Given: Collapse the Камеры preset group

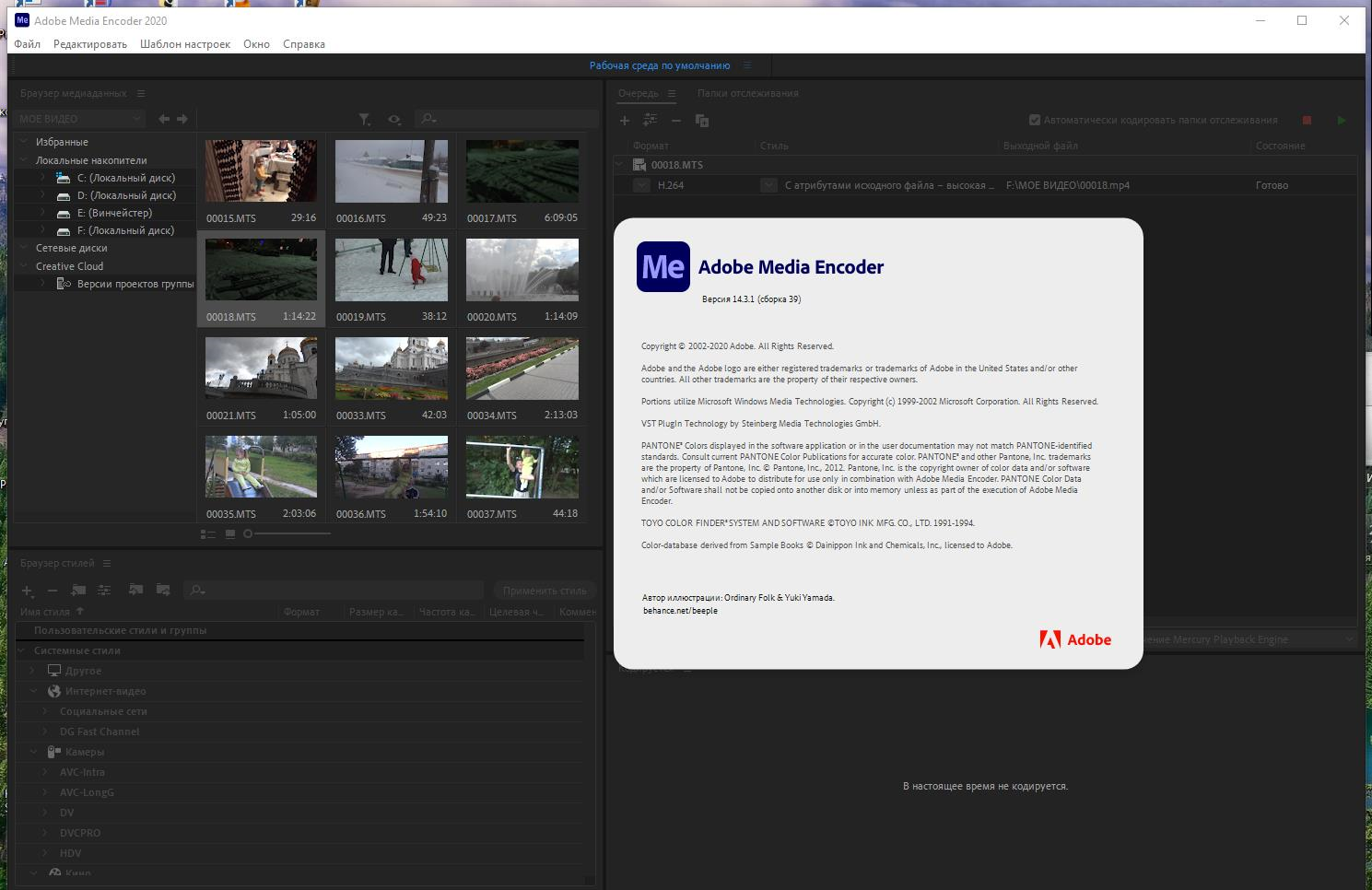Looking at the screenshot, I should [x=34, y=752].
